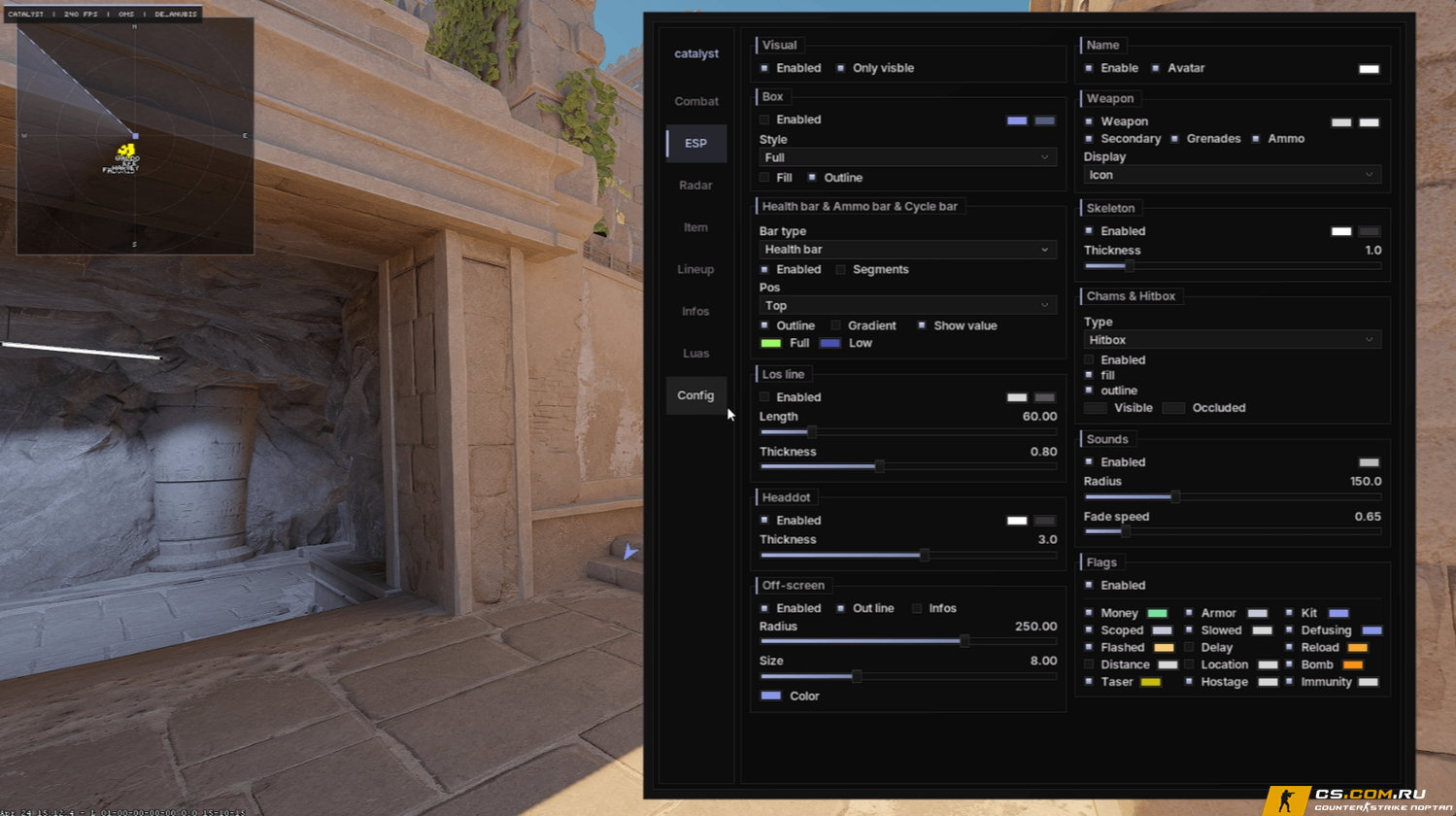Toggle the Immunity flag checkbox
Image resolution: width=1456 pixels, height=816 pixels.
(x=1289, y=682)
